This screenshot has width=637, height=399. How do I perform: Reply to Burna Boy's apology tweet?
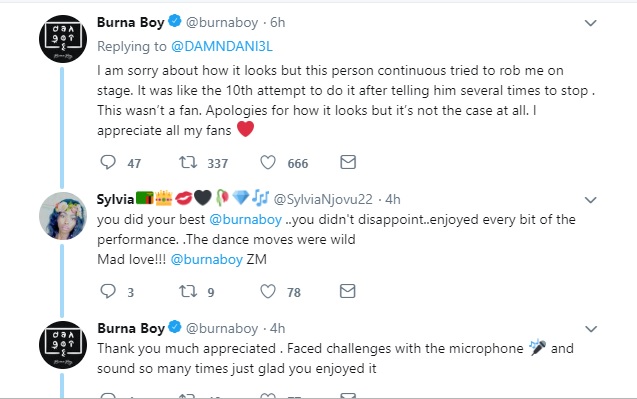point(108,163)
